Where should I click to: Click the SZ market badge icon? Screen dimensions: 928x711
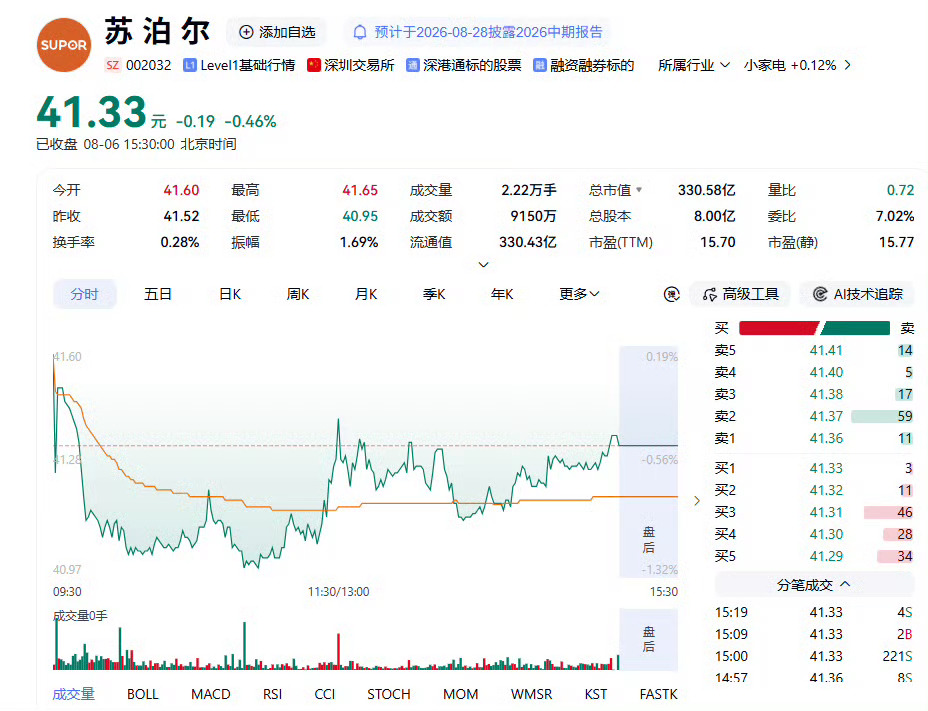112,65
